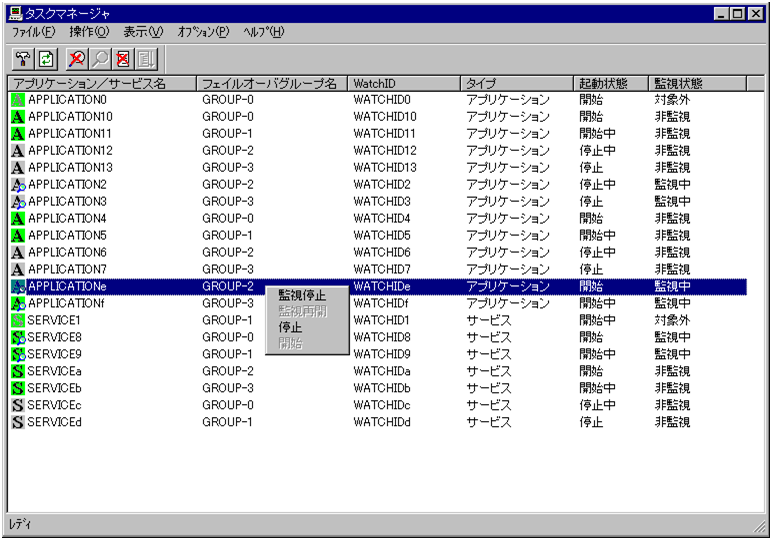
Task: Click the crossed-out document toolbar icon
Action: point(123,59)
